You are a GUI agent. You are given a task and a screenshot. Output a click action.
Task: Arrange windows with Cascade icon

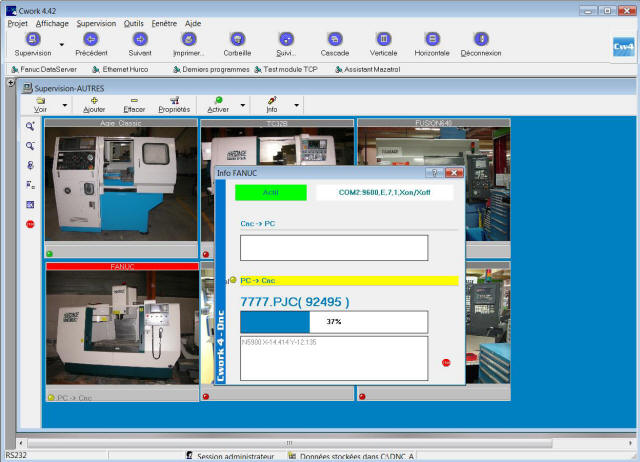pyautogui.click(x=335, y=39)
